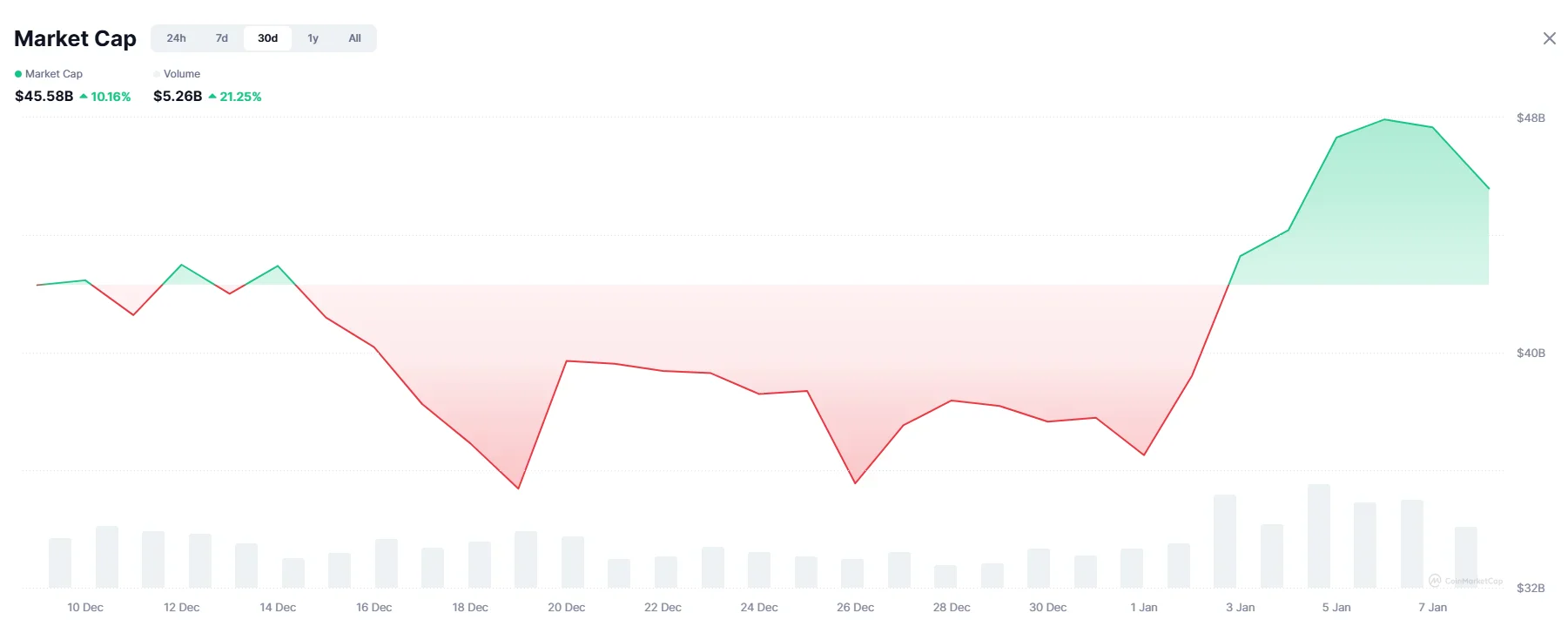Viewport: 1568px width, 640px height.
Task: Click the green arrow beside 10.16%
Action: tap(84, 97)
